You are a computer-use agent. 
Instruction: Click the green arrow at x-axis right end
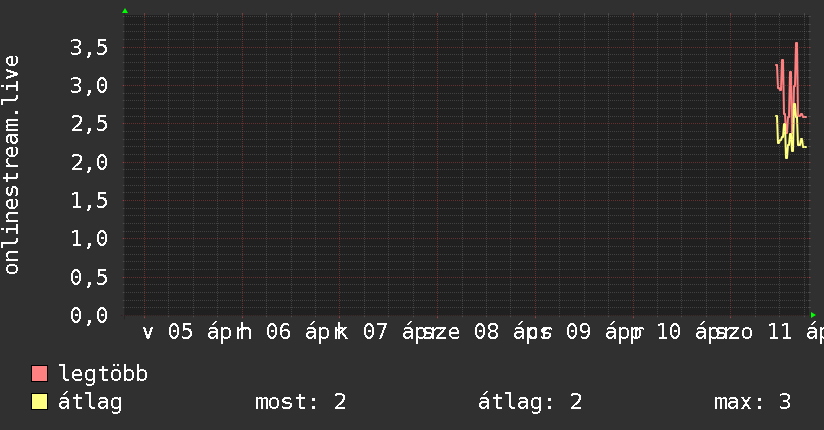tap(813, 315)
